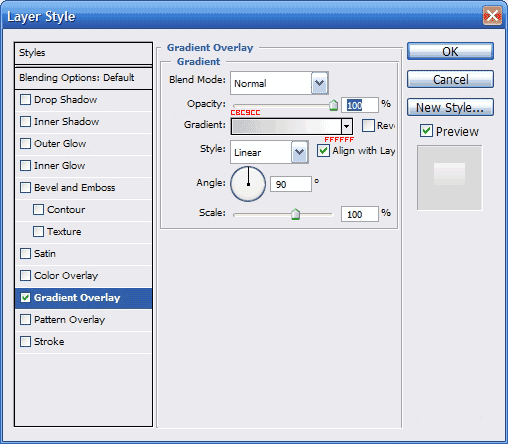The width and height of the screenshot is (508, 444).
Task: Click the opacity slider thumb
Action: click(333, 105)
